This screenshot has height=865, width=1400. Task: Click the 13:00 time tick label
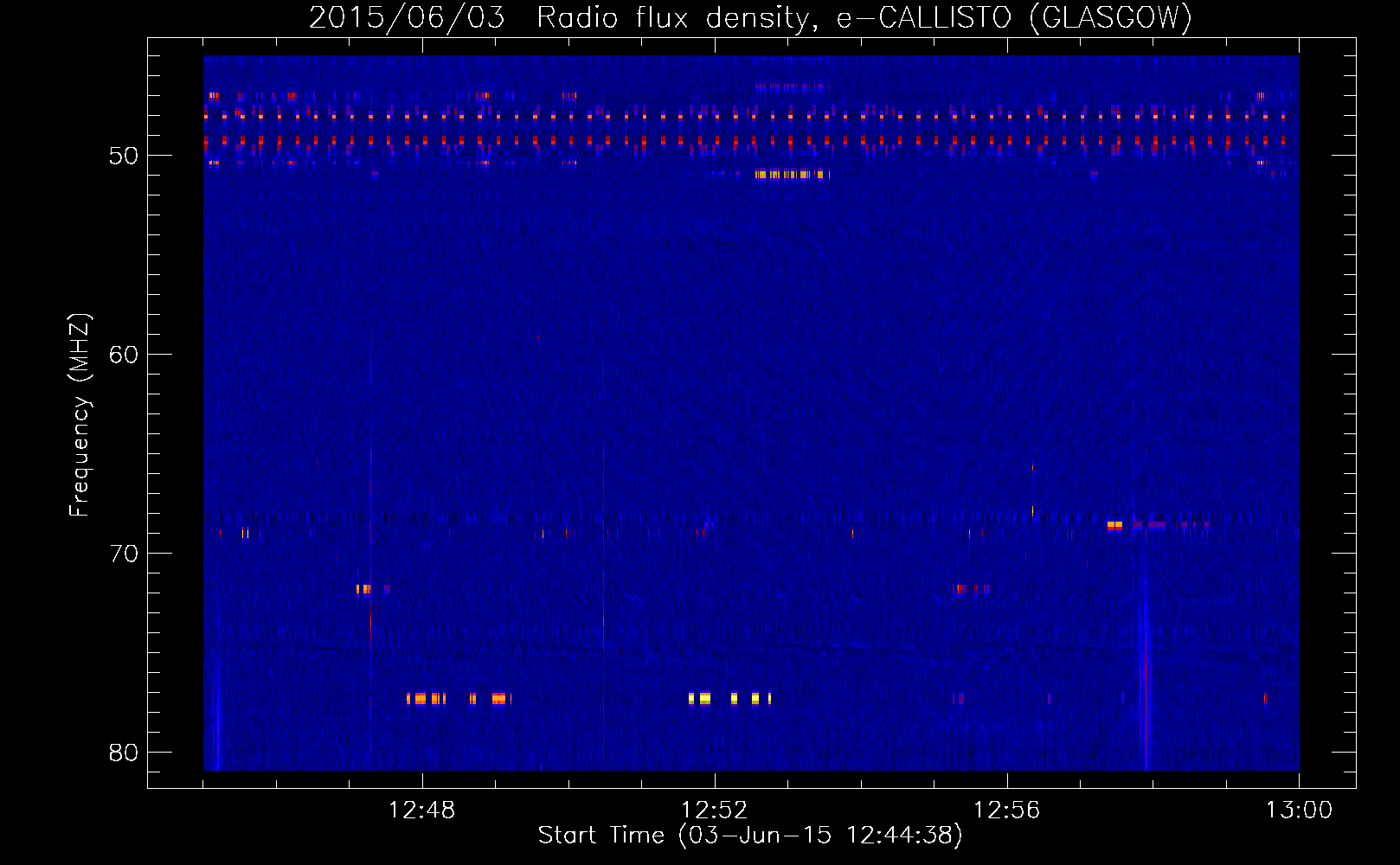(x=1300, y=811)
